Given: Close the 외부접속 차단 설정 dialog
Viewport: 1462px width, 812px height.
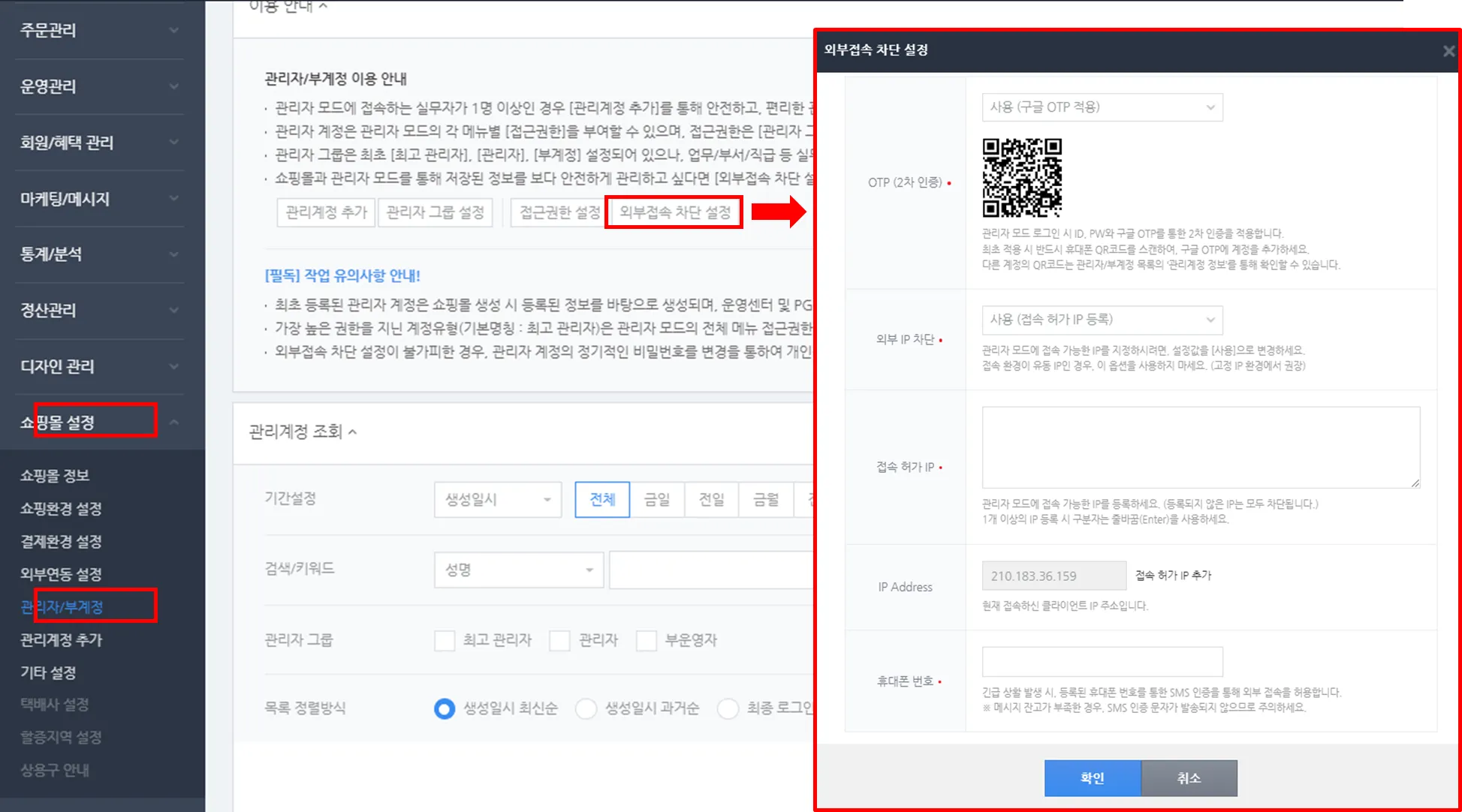Looking at the screenshot, I should point(1448,51).
